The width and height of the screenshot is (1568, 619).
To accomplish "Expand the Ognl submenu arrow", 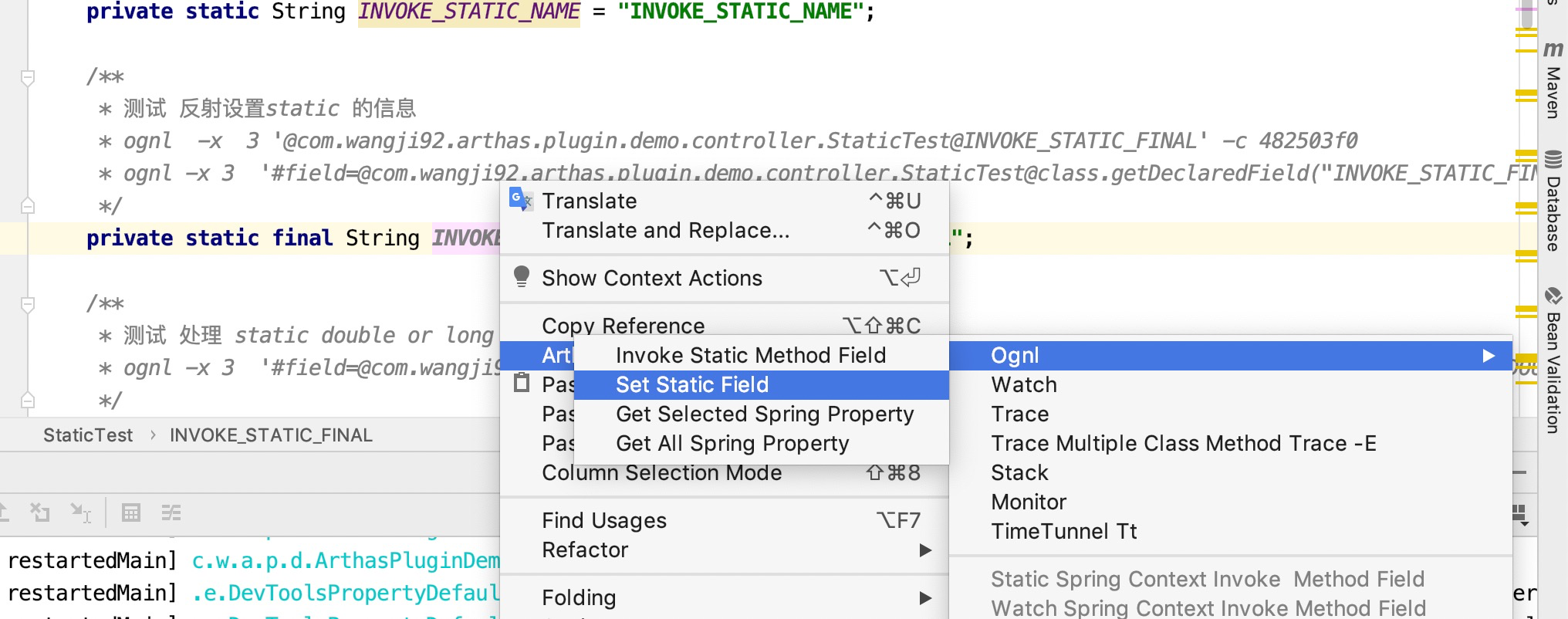I will 1489,356.
